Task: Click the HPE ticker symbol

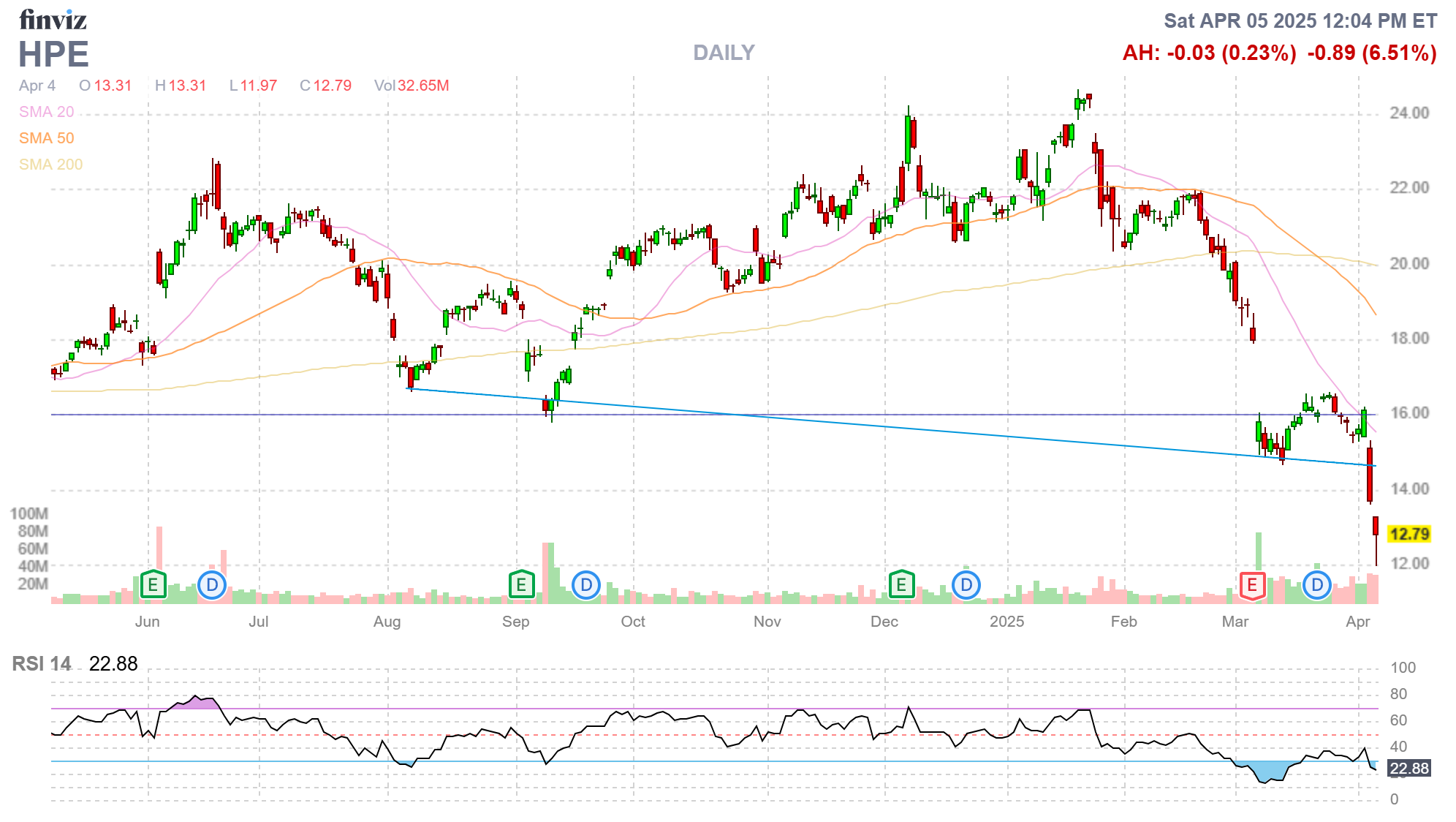Action: (53, 55)
